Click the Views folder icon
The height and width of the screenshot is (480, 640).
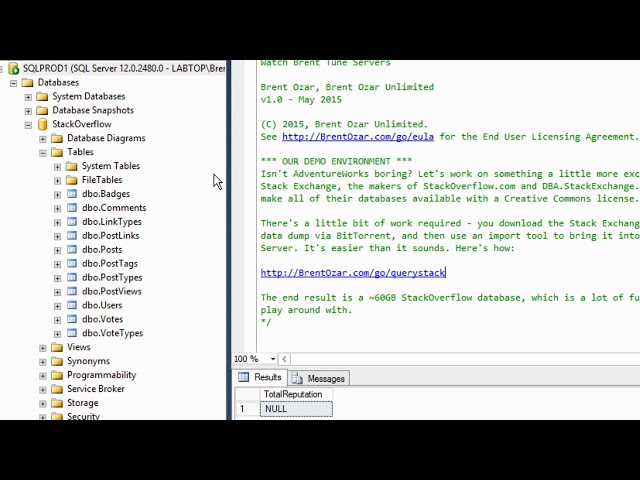pos(57,347)
